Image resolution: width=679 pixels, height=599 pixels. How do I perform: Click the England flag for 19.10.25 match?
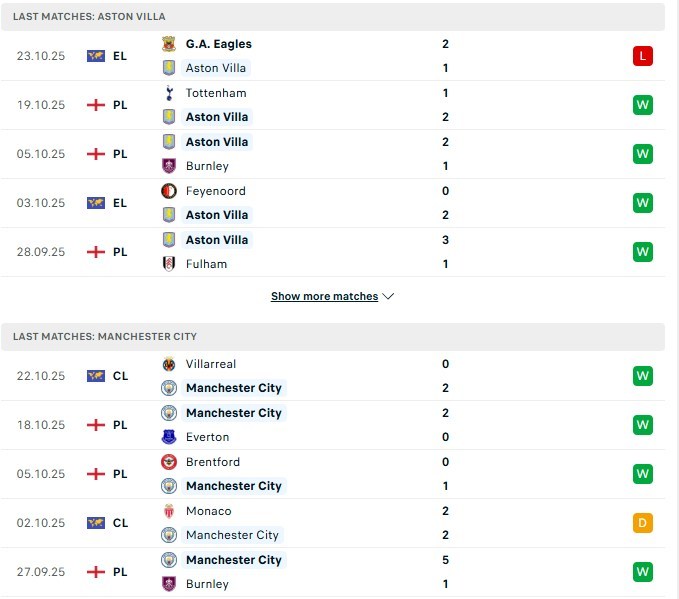(x=96, y=105)
